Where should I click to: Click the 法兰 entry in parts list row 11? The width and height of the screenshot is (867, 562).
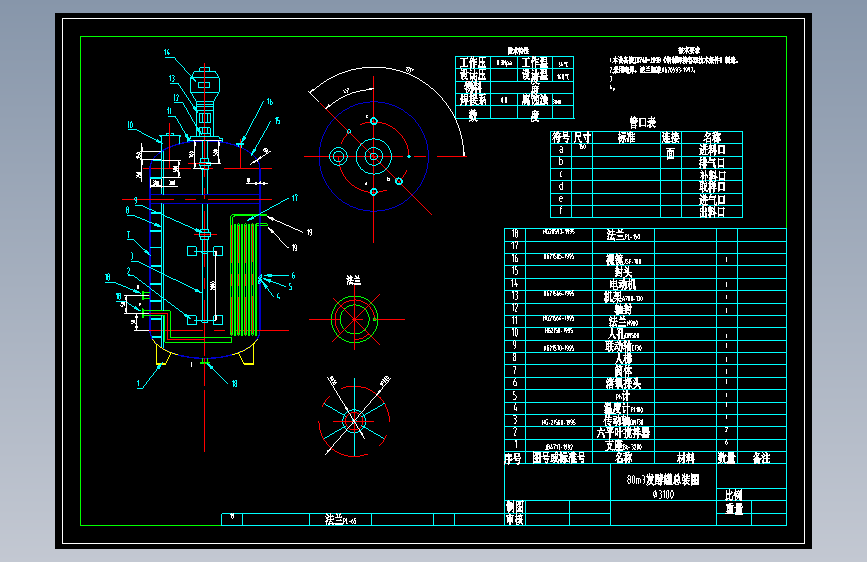coord(623,321)
